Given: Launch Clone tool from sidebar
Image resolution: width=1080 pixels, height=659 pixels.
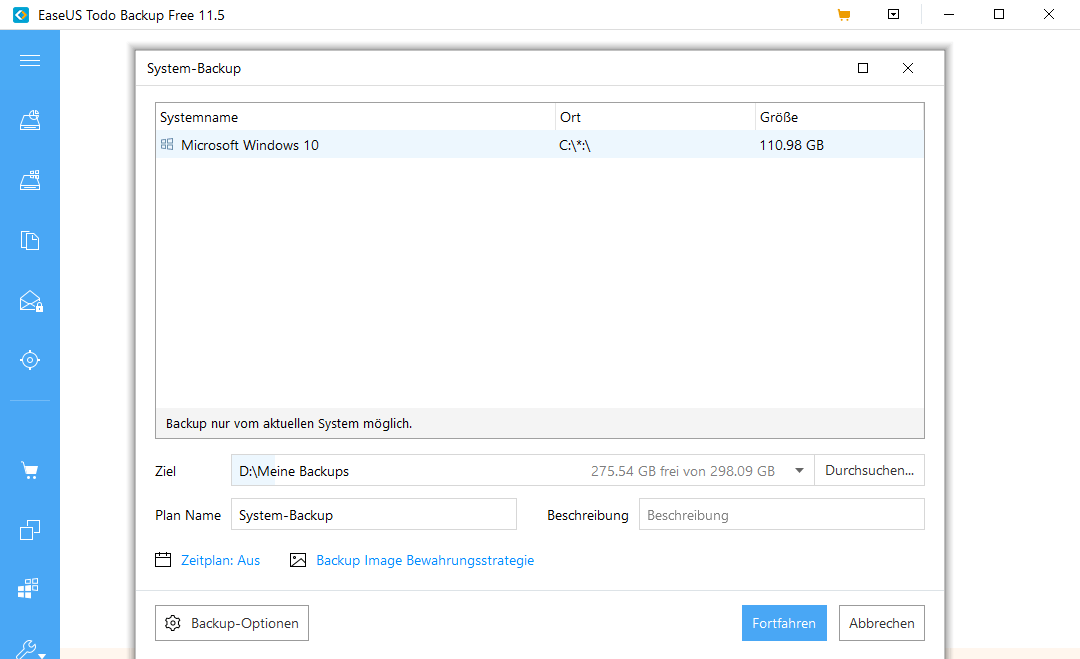Looking at the screenshot, I should click(30, 530).
